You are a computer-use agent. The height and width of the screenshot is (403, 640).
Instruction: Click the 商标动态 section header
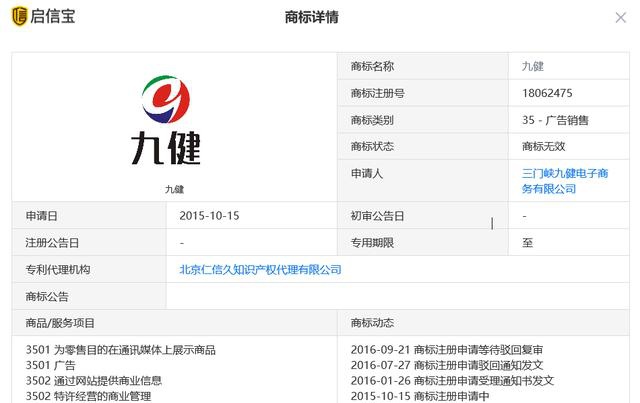372,323
